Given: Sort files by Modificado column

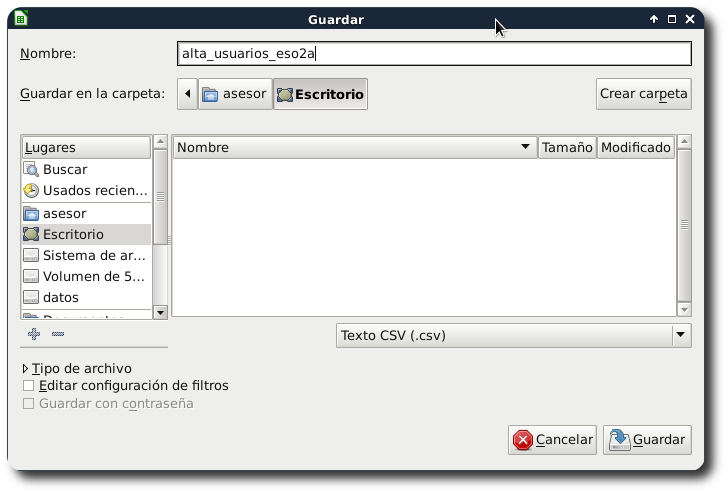Looking at the screenshot, I should coord(636,147).
